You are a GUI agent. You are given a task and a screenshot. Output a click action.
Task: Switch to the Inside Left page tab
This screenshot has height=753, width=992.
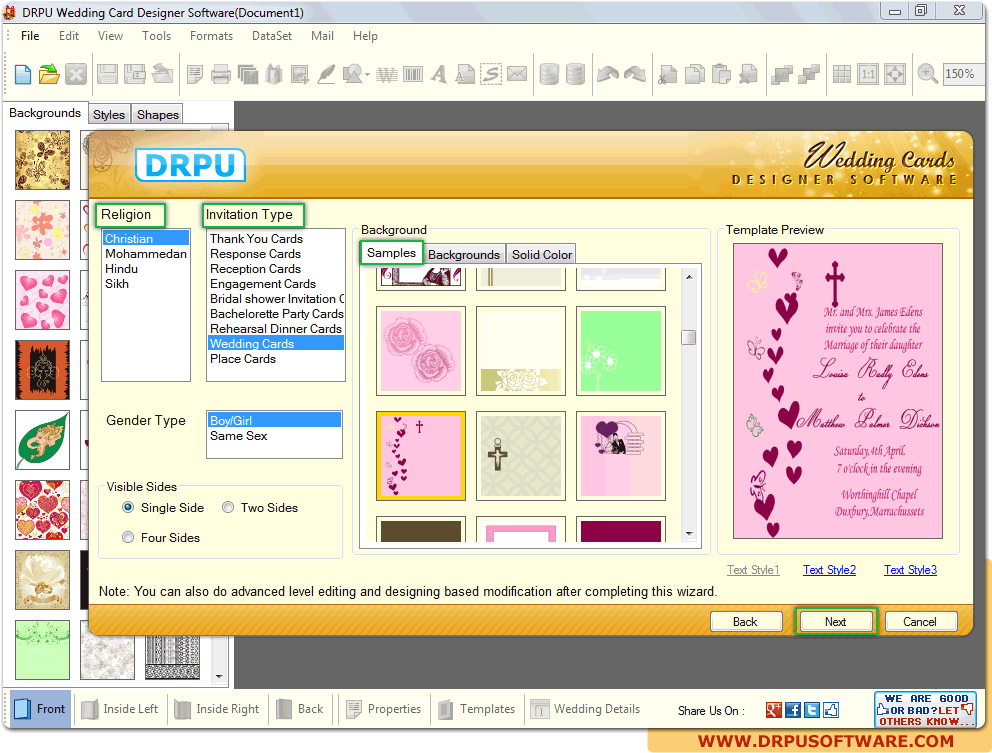[x=120, y=709]
